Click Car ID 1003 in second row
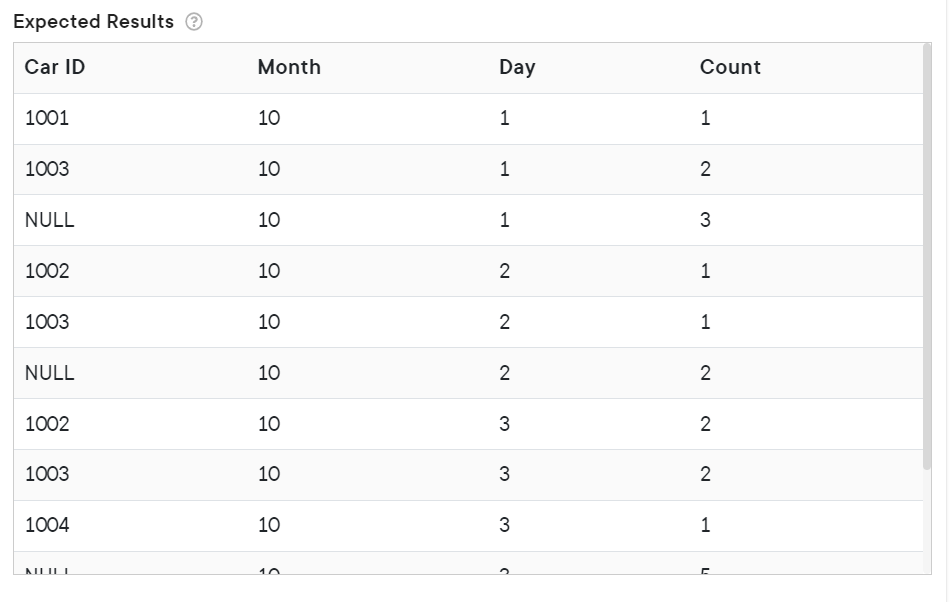The image size is (952, 602). click(47, 169)
